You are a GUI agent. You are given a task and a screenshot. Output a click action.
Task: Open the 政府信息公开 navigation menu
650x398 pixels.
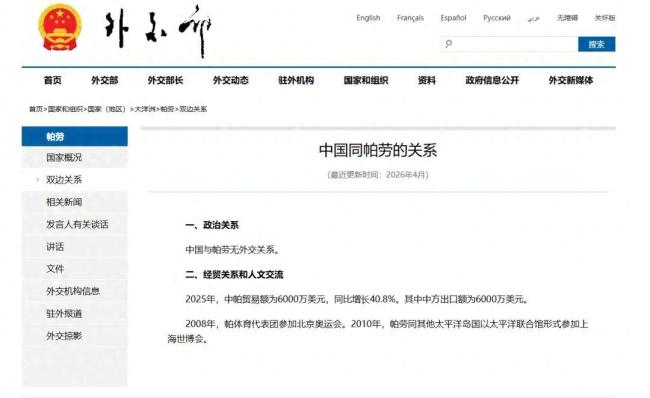click(x=492, y=80)
